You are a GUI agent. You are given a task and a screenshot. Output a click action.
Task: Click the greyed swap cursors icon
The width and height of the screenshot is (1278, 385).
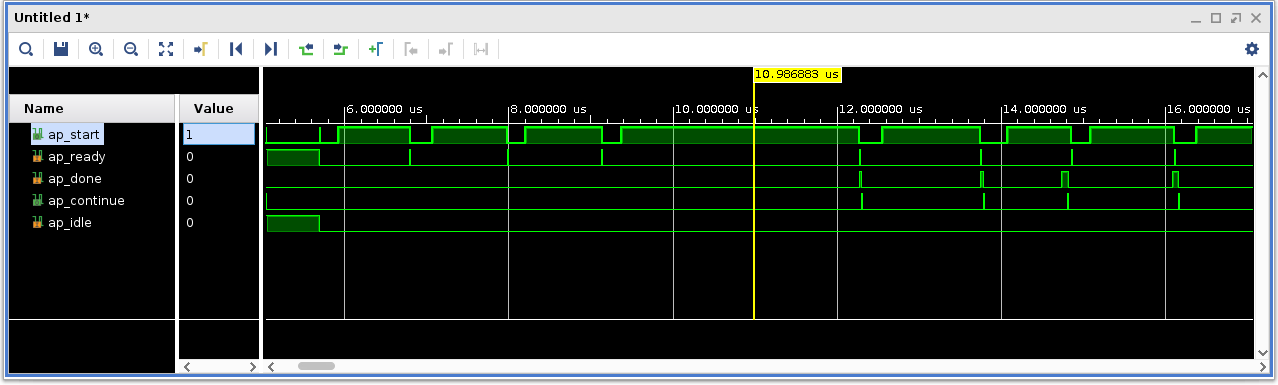(481, 48)
